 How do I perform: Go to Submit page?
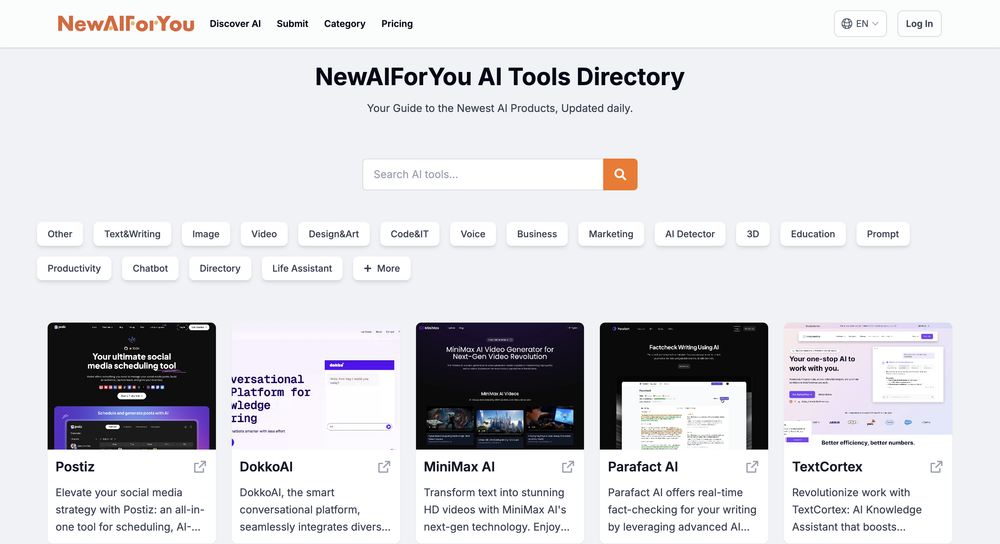click(292, 24)
